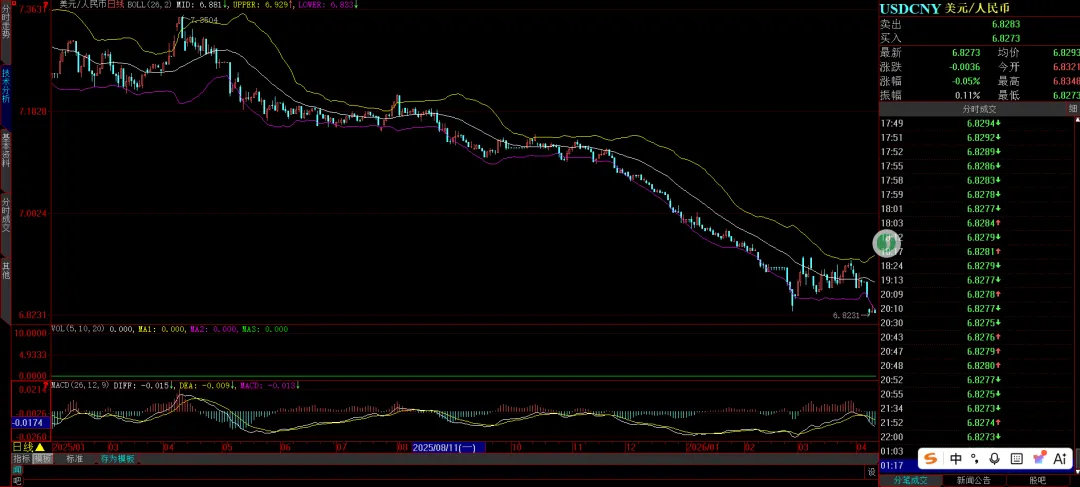Select the 19:13 trade row
1080x487 pixels.
[975, 280]
